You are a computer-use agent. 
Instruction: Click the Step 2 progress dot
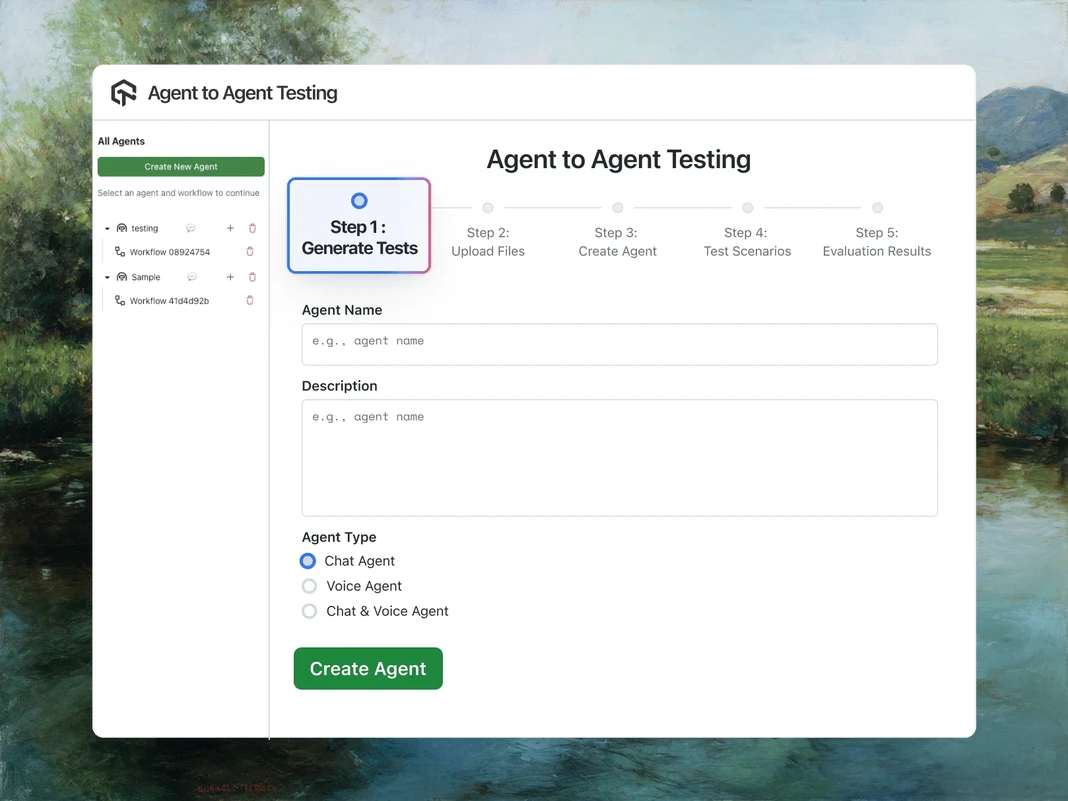(488, 208)
